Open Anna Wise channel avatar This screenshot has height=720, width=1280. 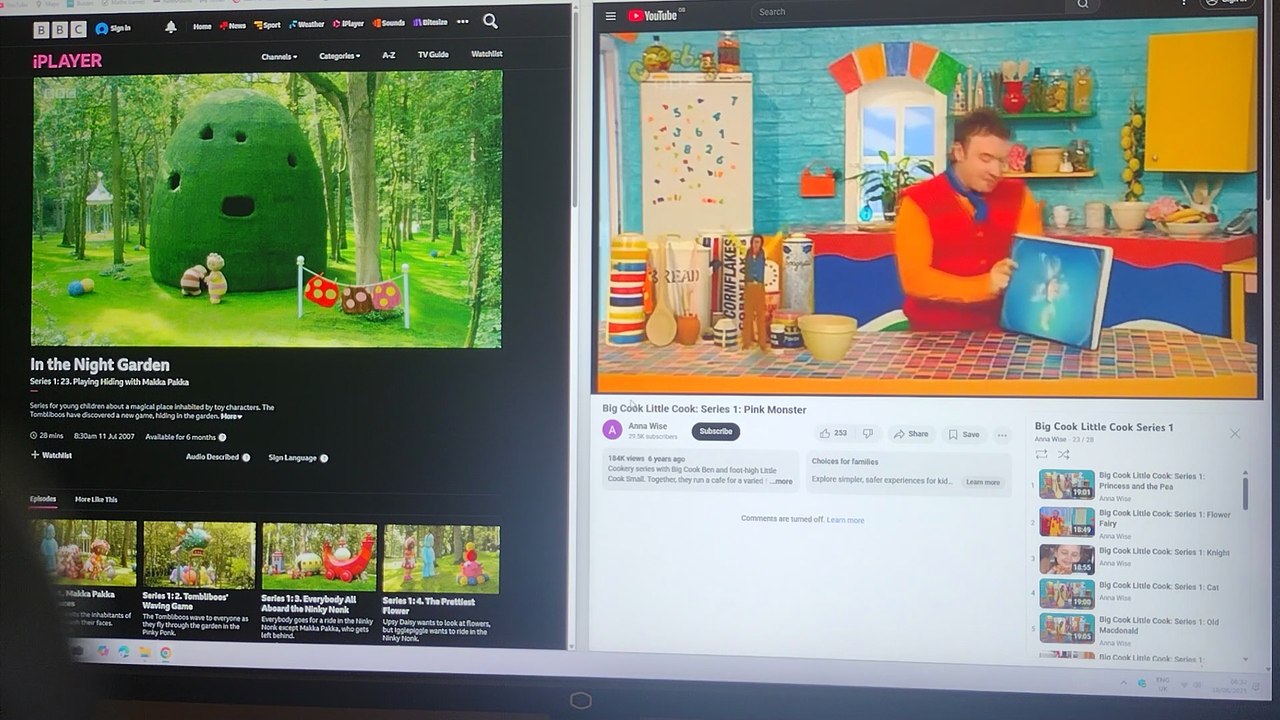612,430
